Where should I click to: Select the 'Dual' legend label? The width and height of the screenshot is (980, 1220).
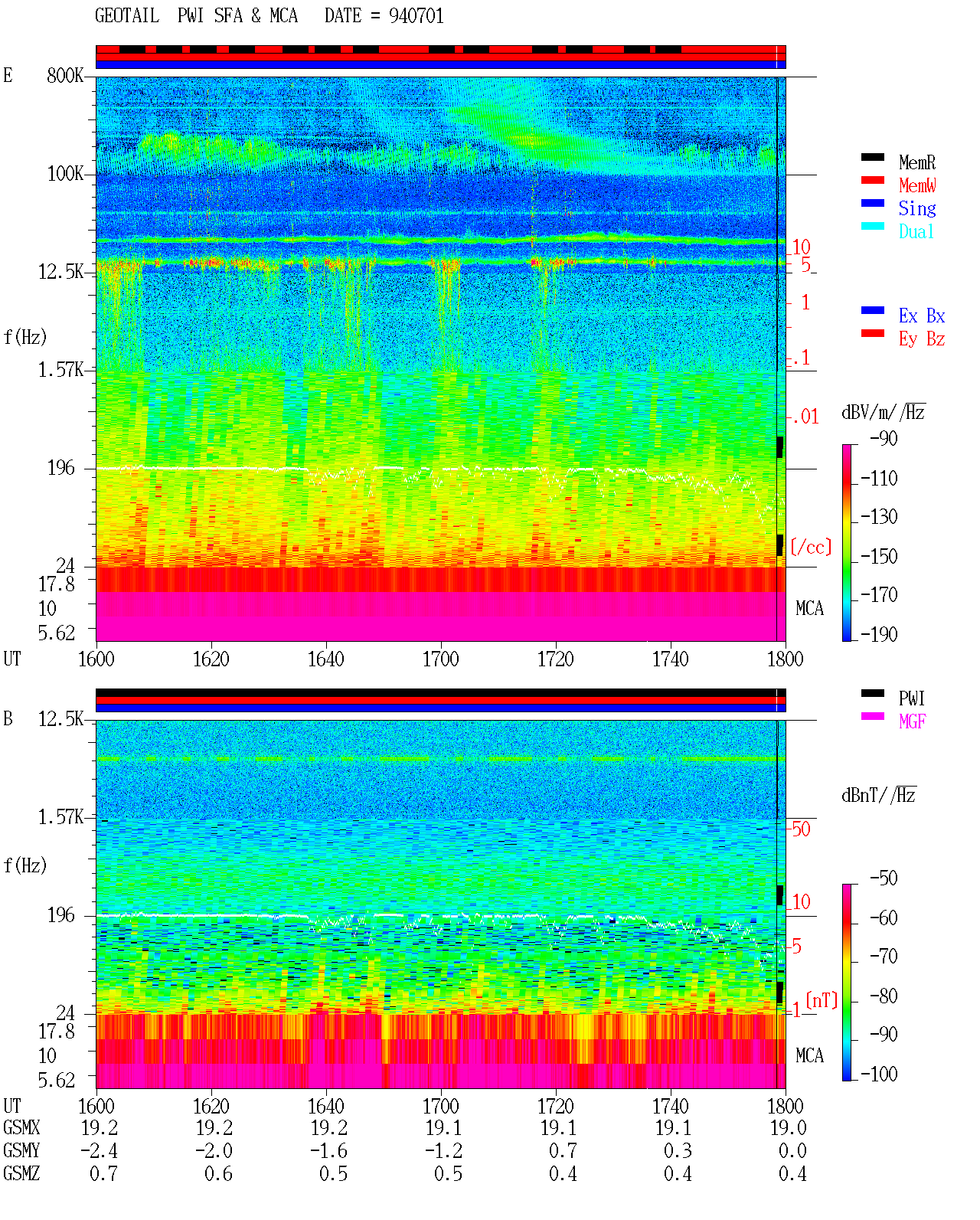917,231
